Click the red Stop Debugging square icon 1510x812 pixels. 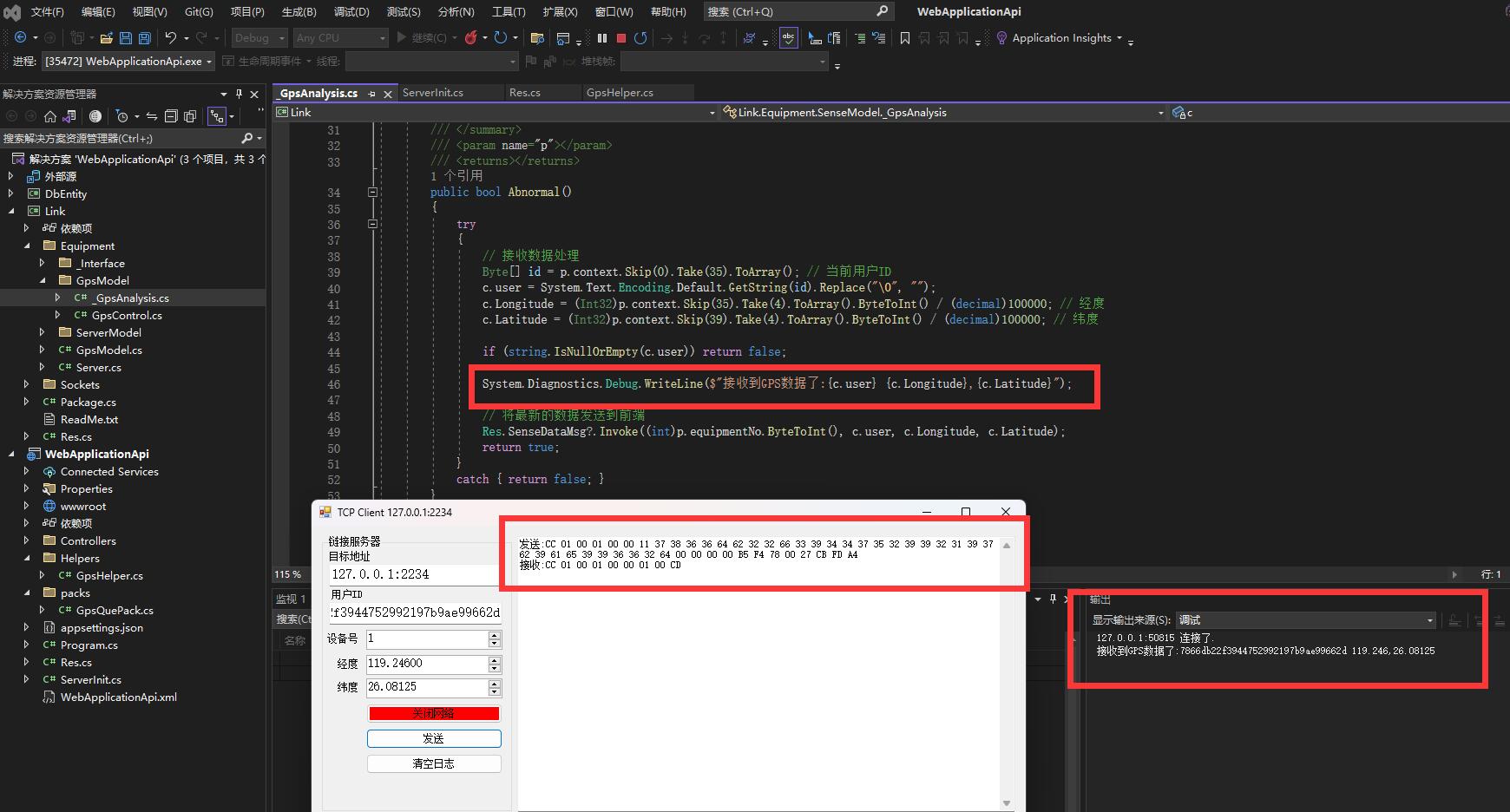point(621,38)
